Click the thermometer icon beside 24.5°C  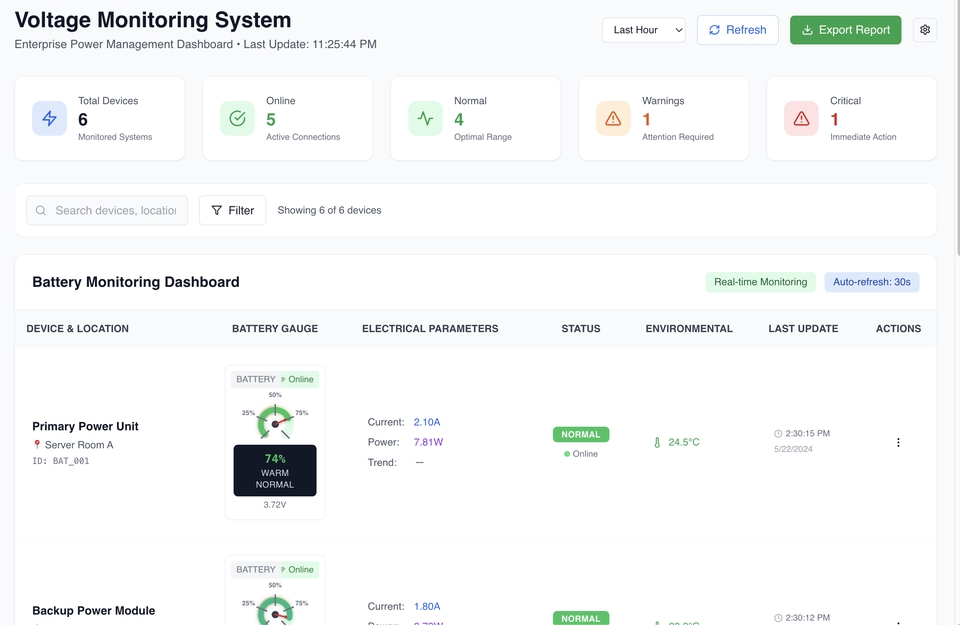click(x=657, y=443)
